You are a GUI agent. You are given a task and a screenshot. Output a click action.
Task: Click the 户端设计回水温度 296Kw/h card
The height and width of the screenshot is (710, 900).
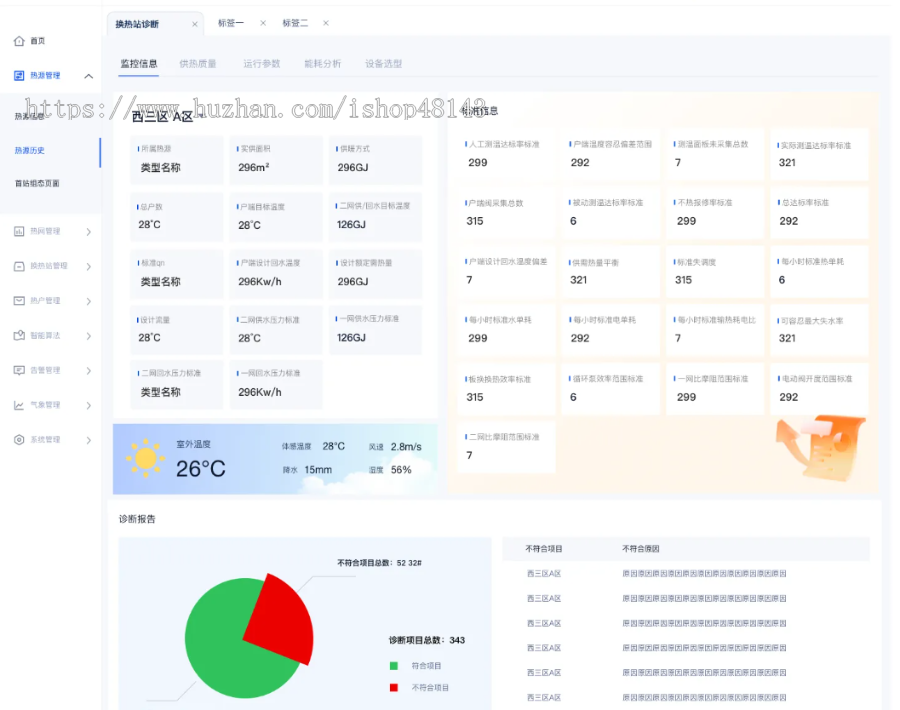[x=276, y=274]
